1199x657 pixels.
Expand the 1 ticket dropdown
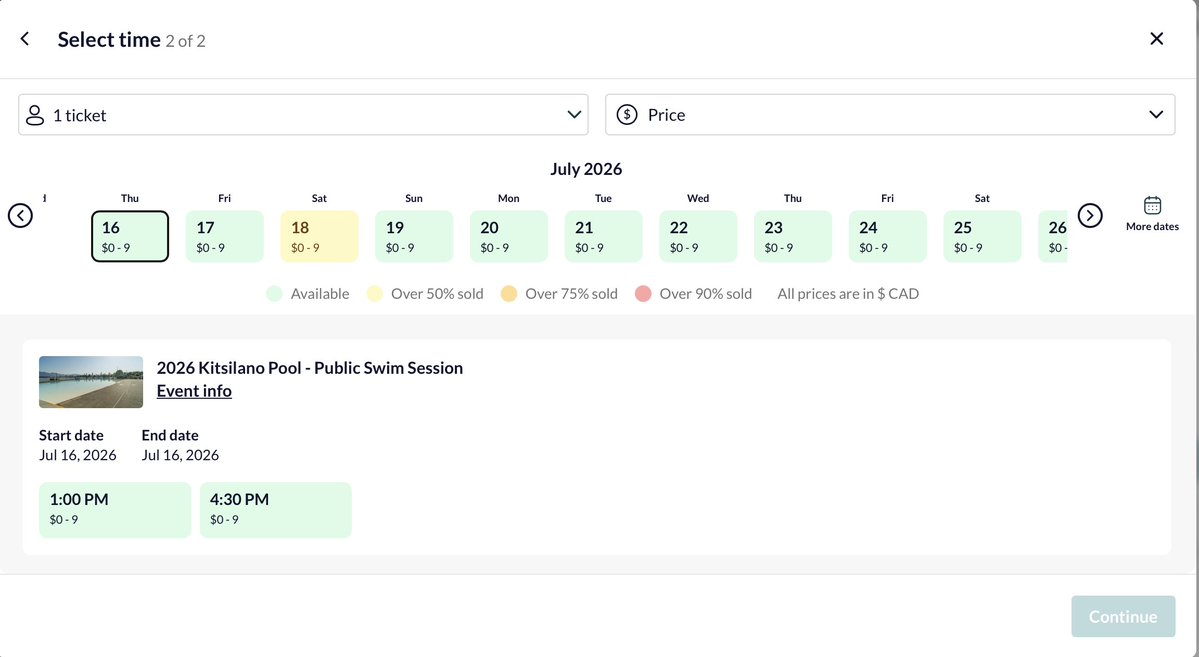point(304,115)
